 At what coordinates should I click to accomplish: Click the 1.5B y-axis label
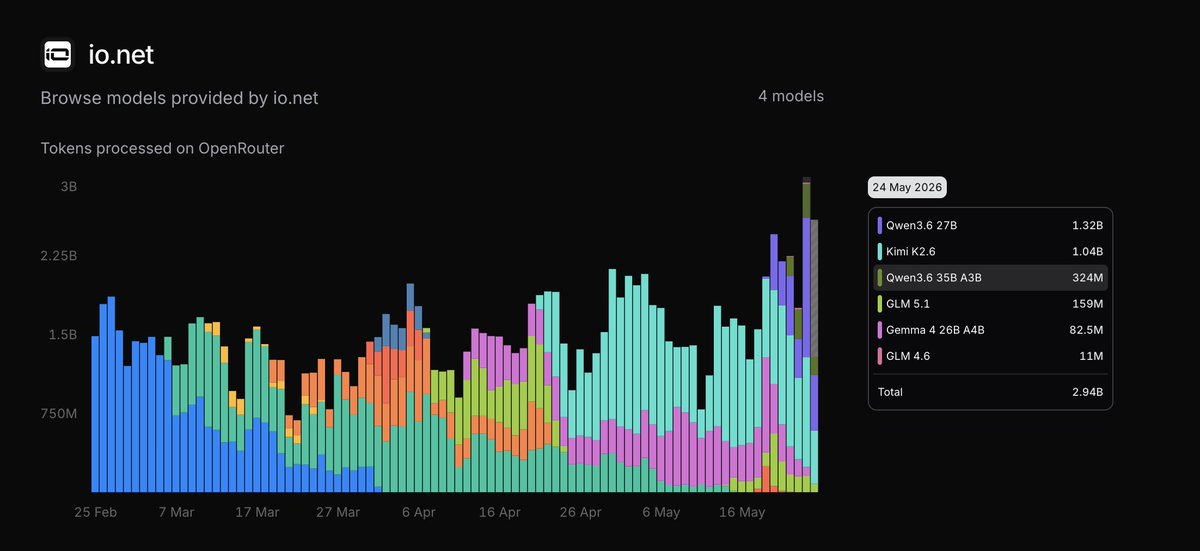pyautogui.click(x=64, y=335)
